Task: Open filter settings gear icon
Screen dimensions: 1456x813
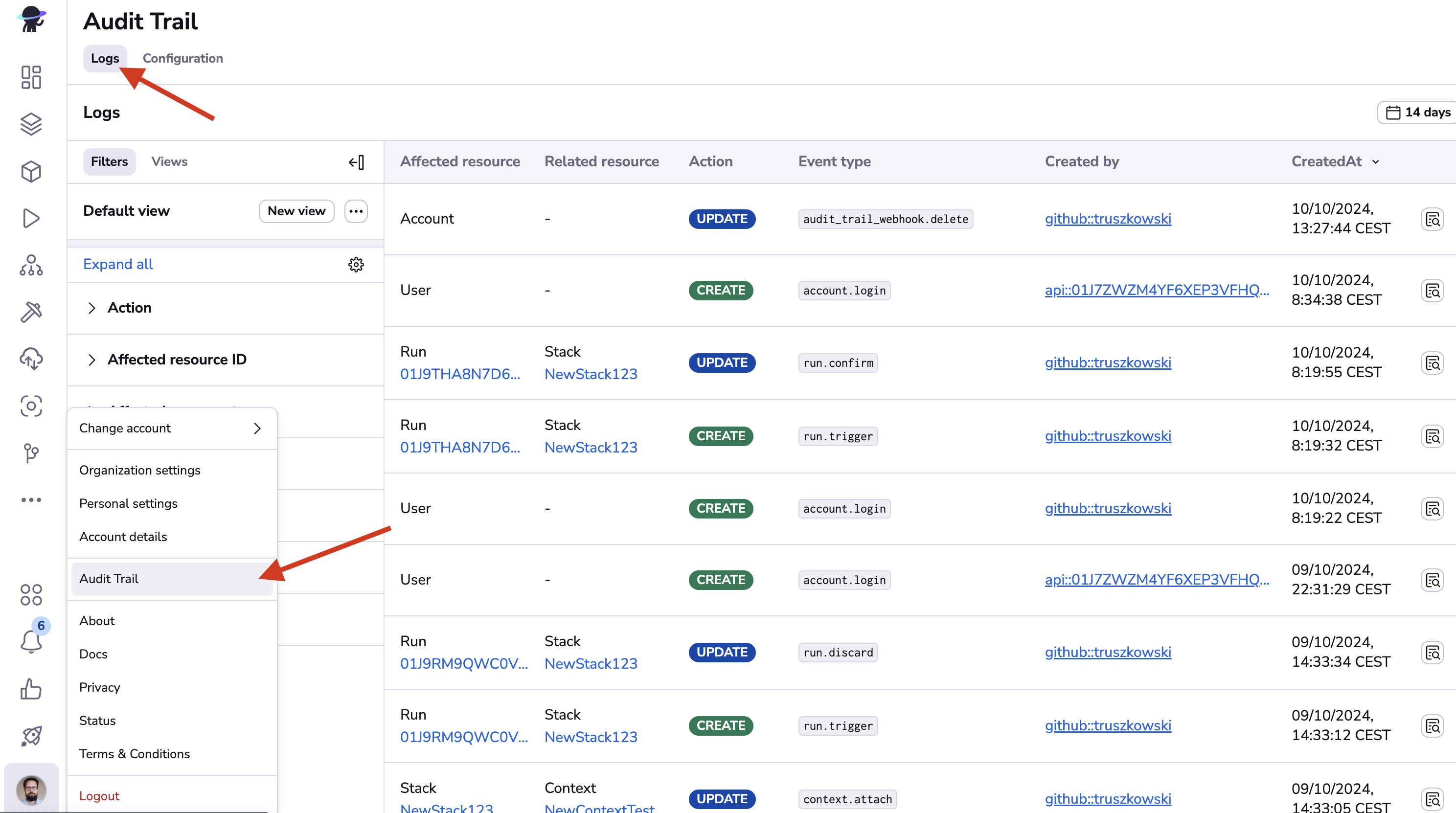Action: pyautogui.click(x=356, y=265)
